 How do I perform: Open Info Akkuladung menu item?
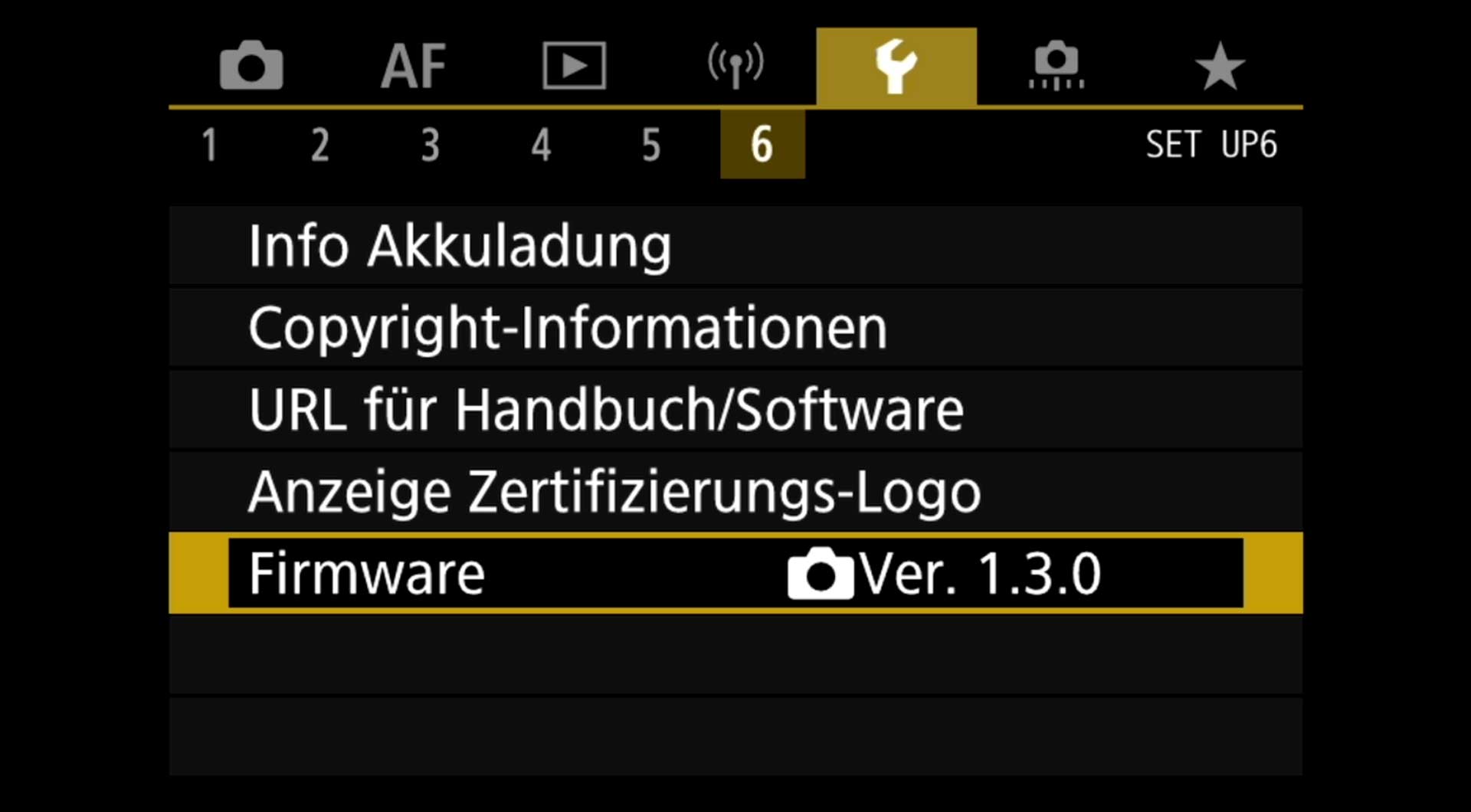tap(735, 246)
